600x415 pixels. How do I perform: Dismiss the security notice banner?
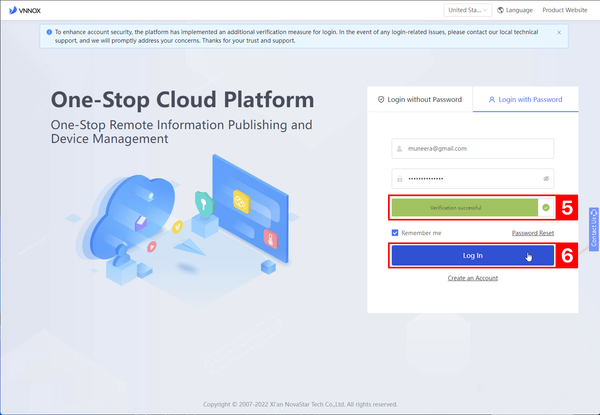558,33
